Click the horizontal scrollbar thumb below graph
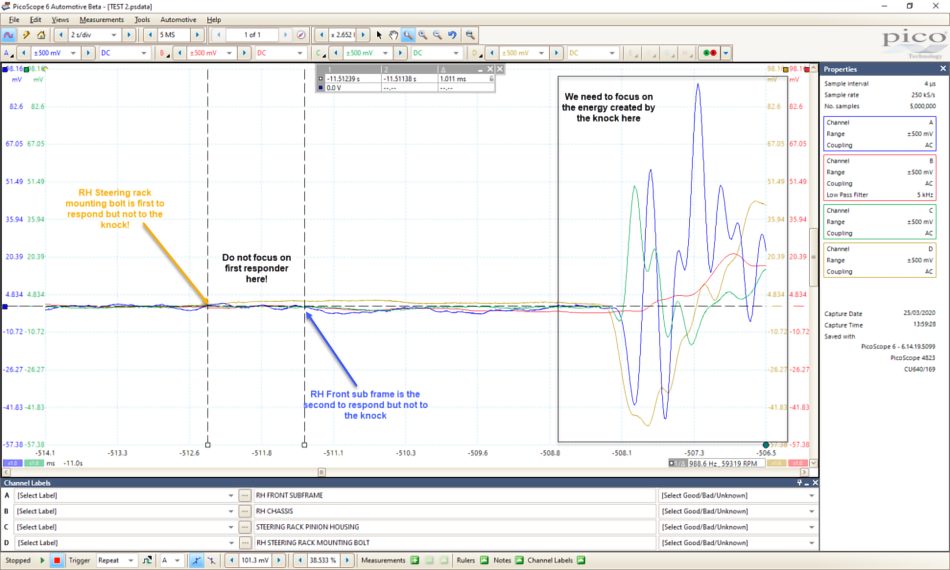Image resolution: width=950 pixels, height=570 pixels. point(322,472)
